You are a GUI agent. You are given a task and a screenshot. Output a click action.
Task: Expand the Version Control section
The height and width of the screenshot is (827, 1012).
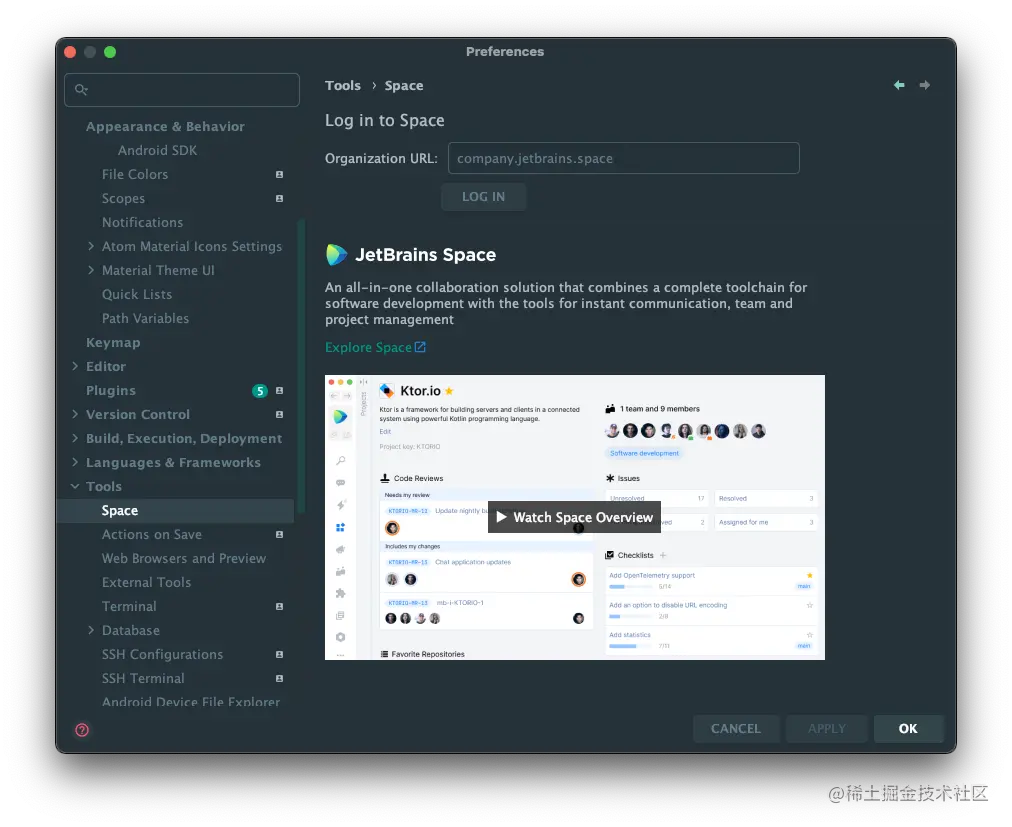(x=75, y=414)
